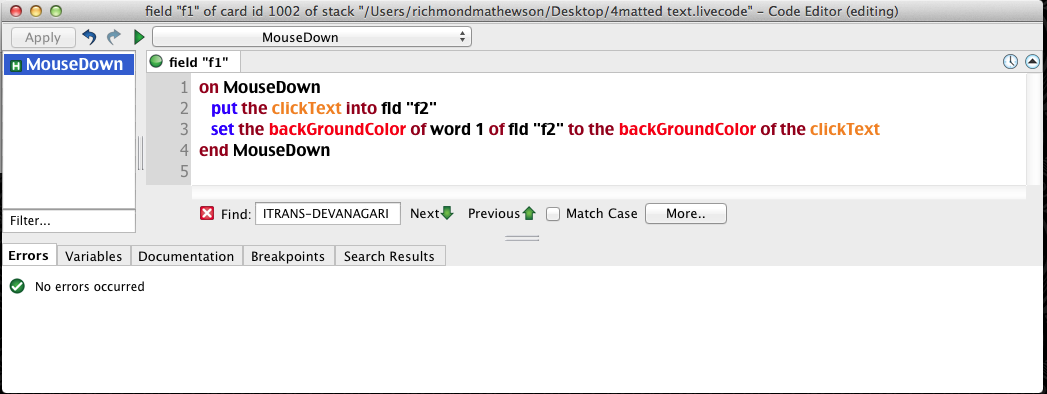Click "on MouseDown" on line 1
1047x394 pixels.
coord(260,87)
